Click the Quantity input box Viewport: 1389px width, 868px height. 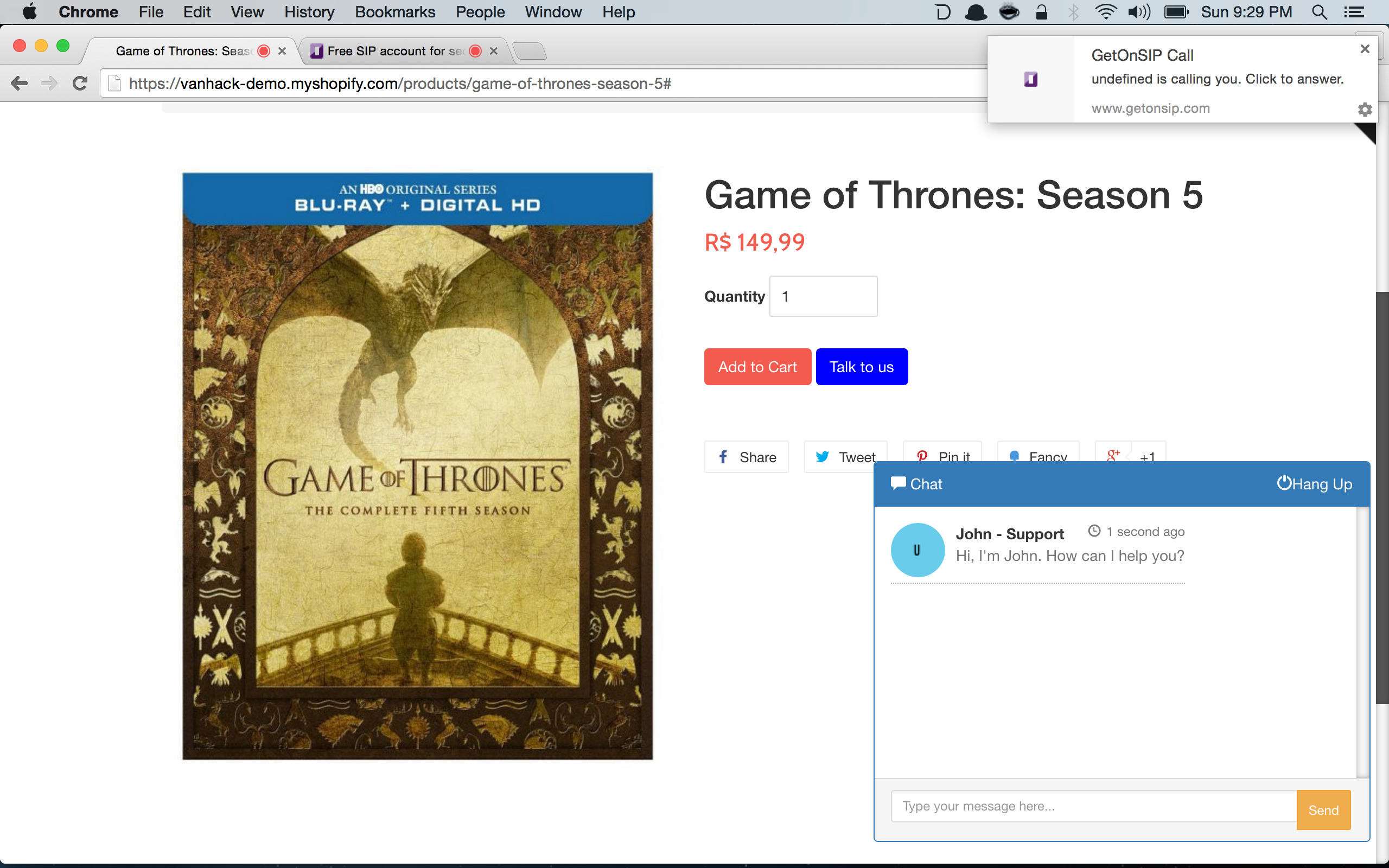pos(823,296)
